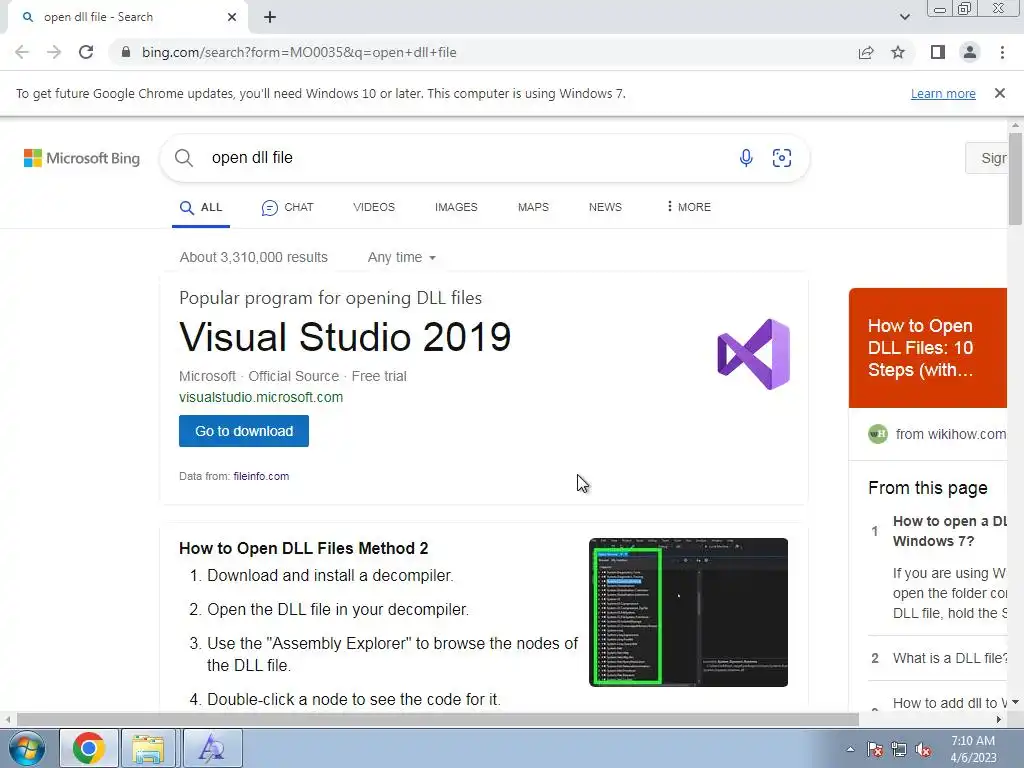This screenshot has height=768, width=1024.
Task: Click the muted volume tray icon
Action: coord(923,749)
